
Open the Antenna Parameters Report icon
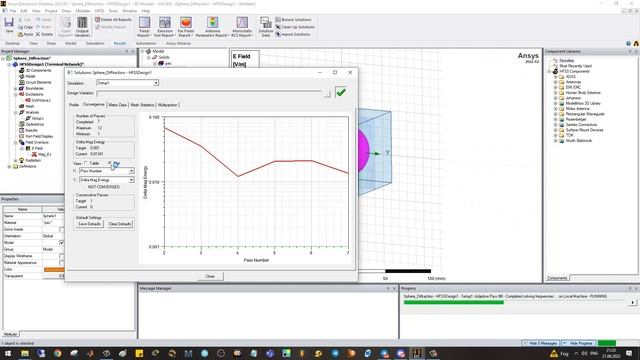[x=212, y=23]
